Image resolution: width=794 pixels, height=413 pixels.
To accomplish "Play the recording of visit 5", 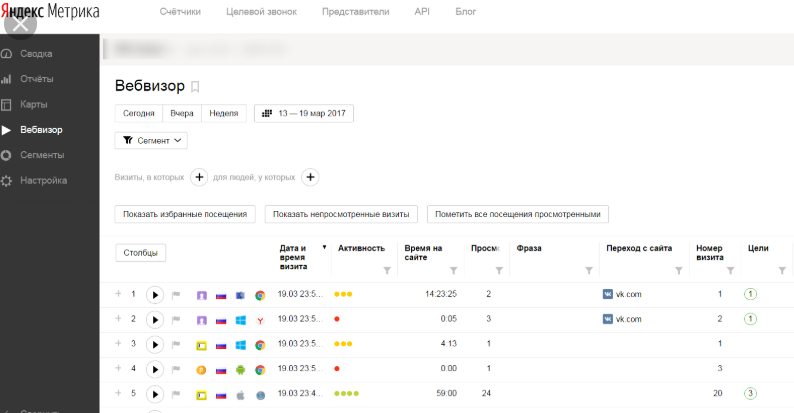I will 155,394.
